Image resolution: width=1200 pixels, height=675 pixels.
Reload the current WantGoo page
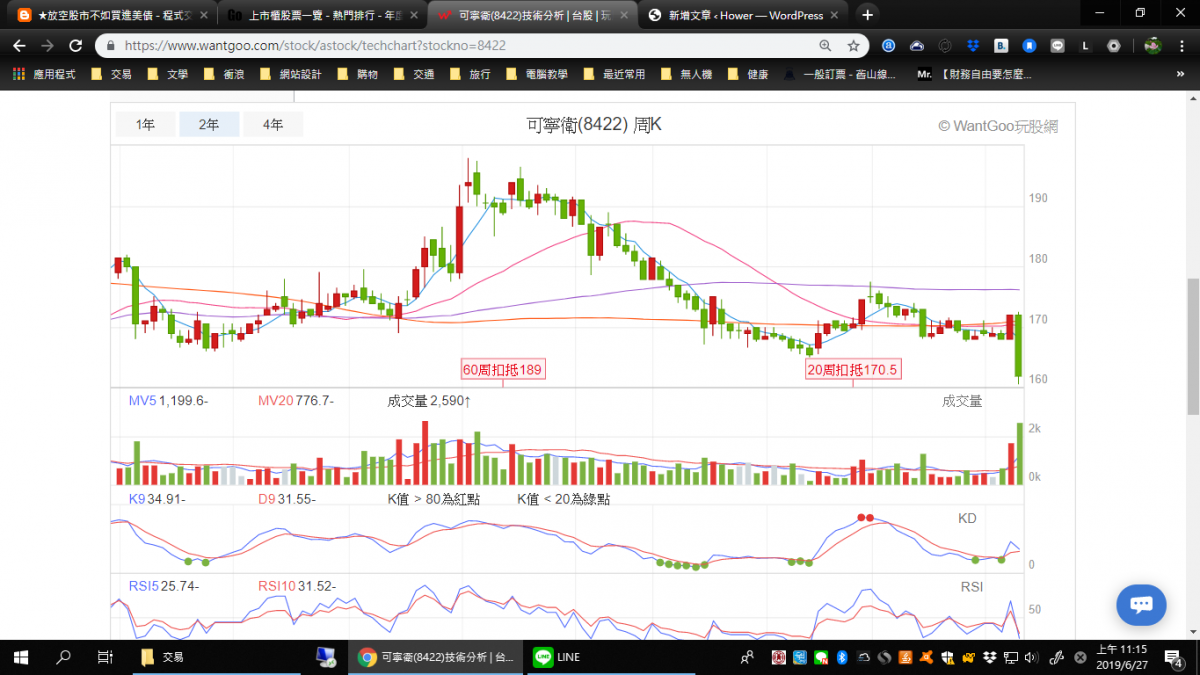click(75, 46)
